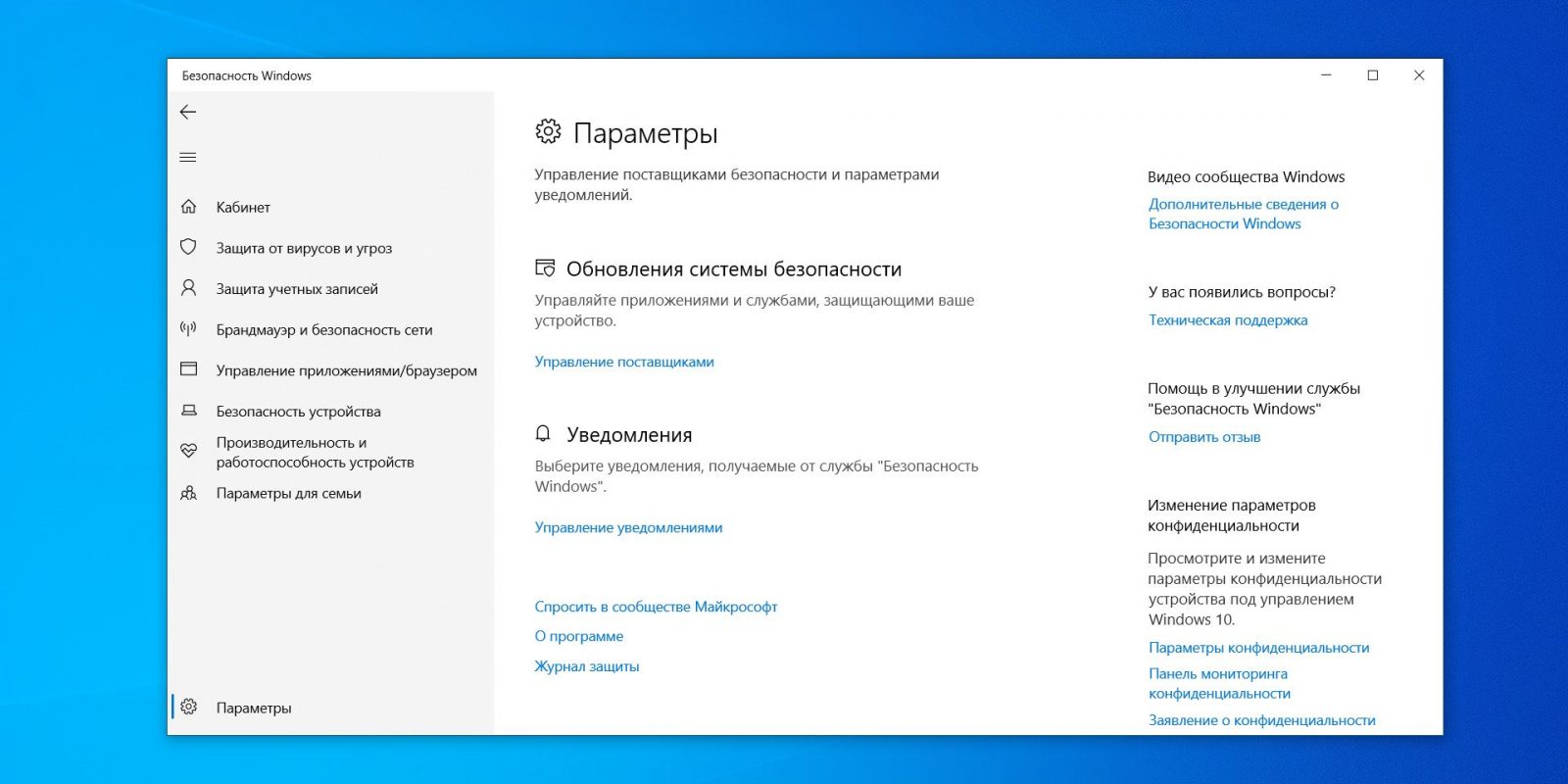The width and height of the screenshot is (1568, 784).
Task: Open Параметры конфиденциальности link
Action: point(1258,648)
